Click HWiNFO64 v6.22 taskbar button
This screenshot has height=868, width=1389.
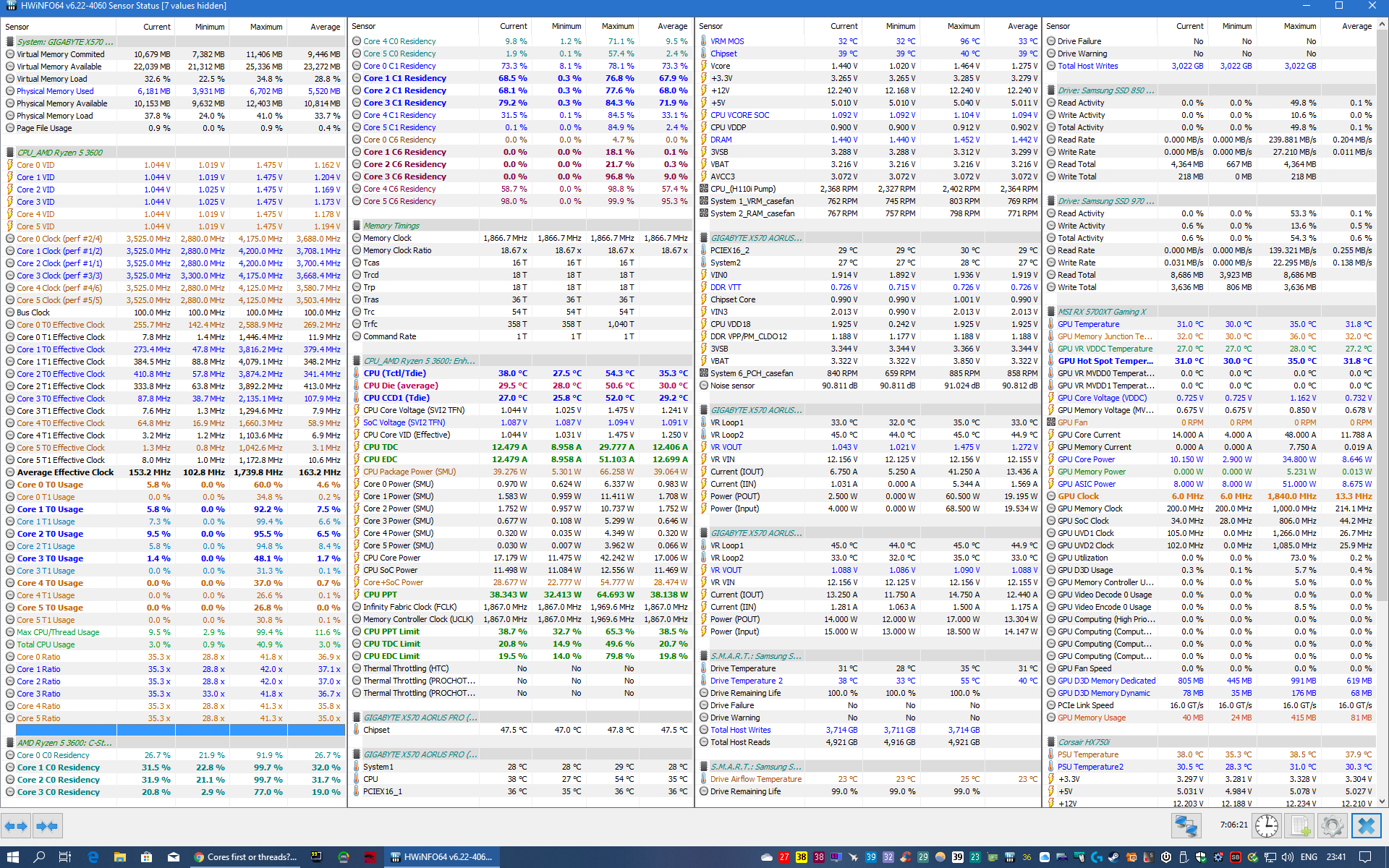pos(441,856)
